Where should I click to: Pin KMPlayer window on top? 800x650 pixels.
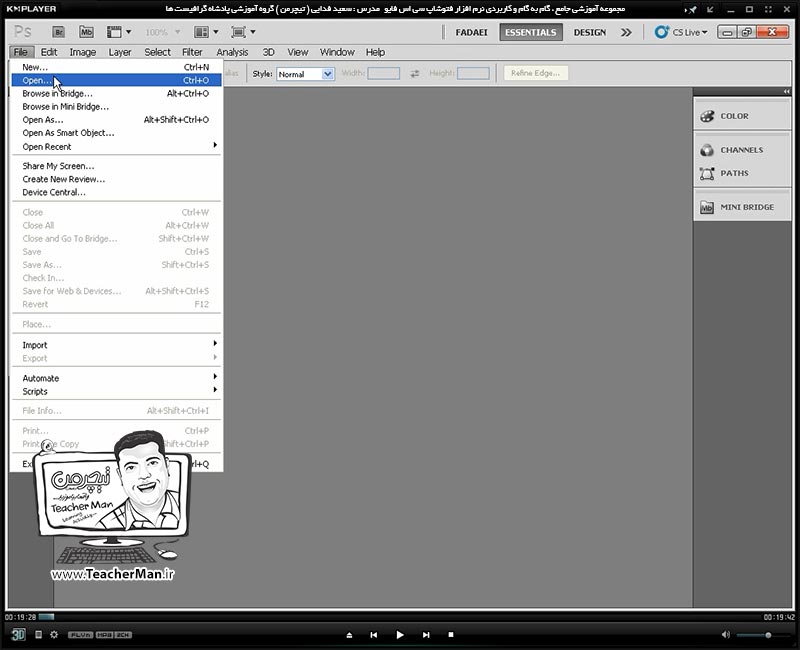[691, 9]
